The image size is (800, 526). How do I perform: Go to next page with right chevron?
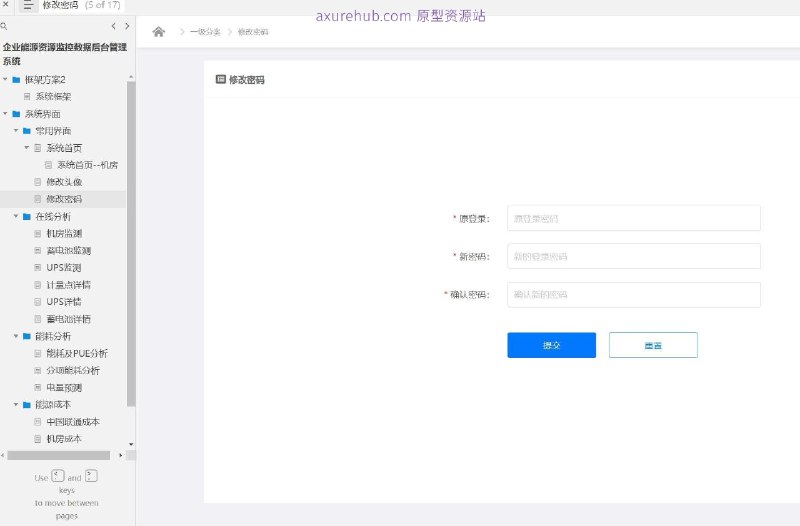pyautogui.click(x=127, y=26)
